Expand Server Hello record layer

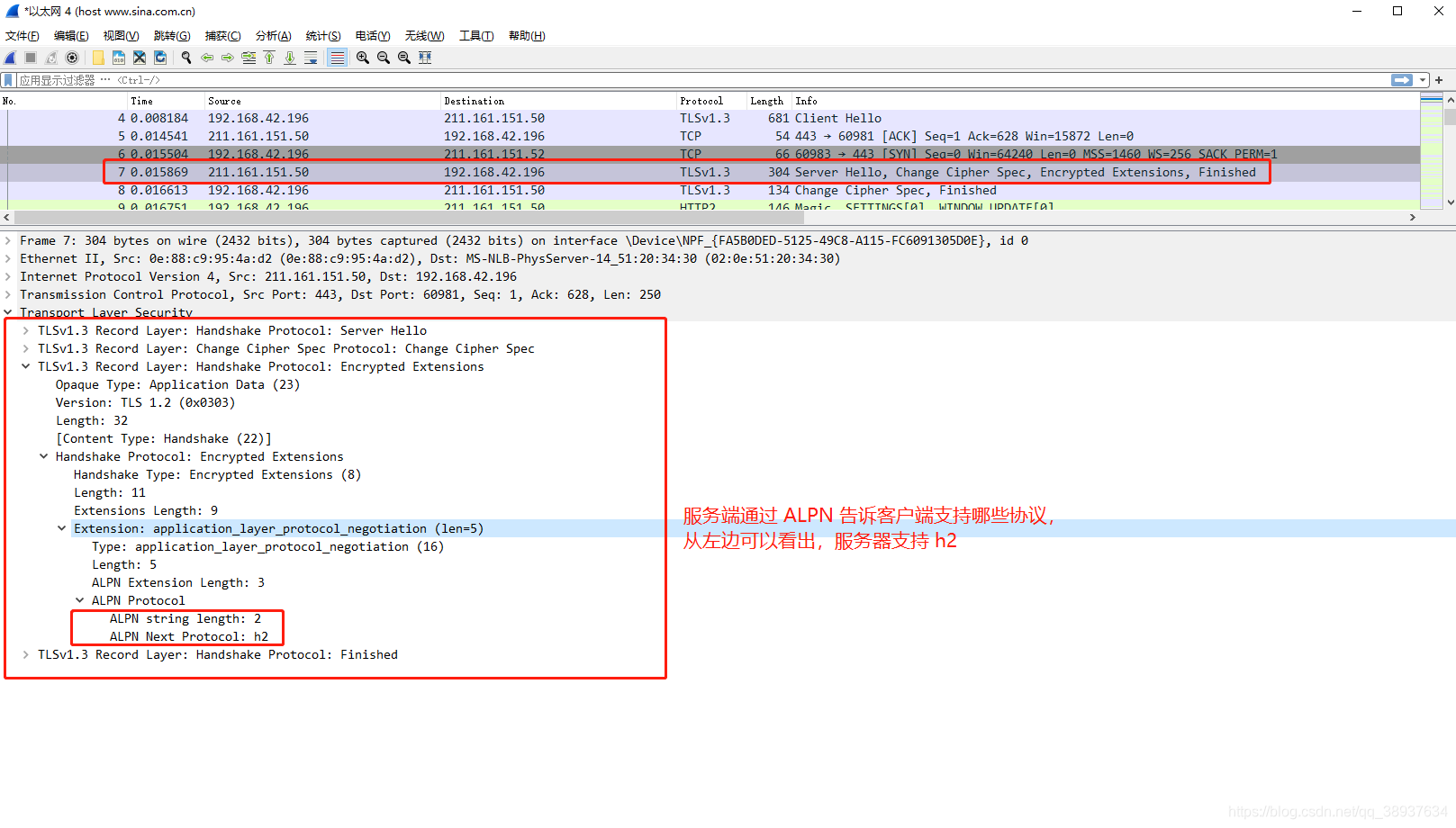point(25,330)
